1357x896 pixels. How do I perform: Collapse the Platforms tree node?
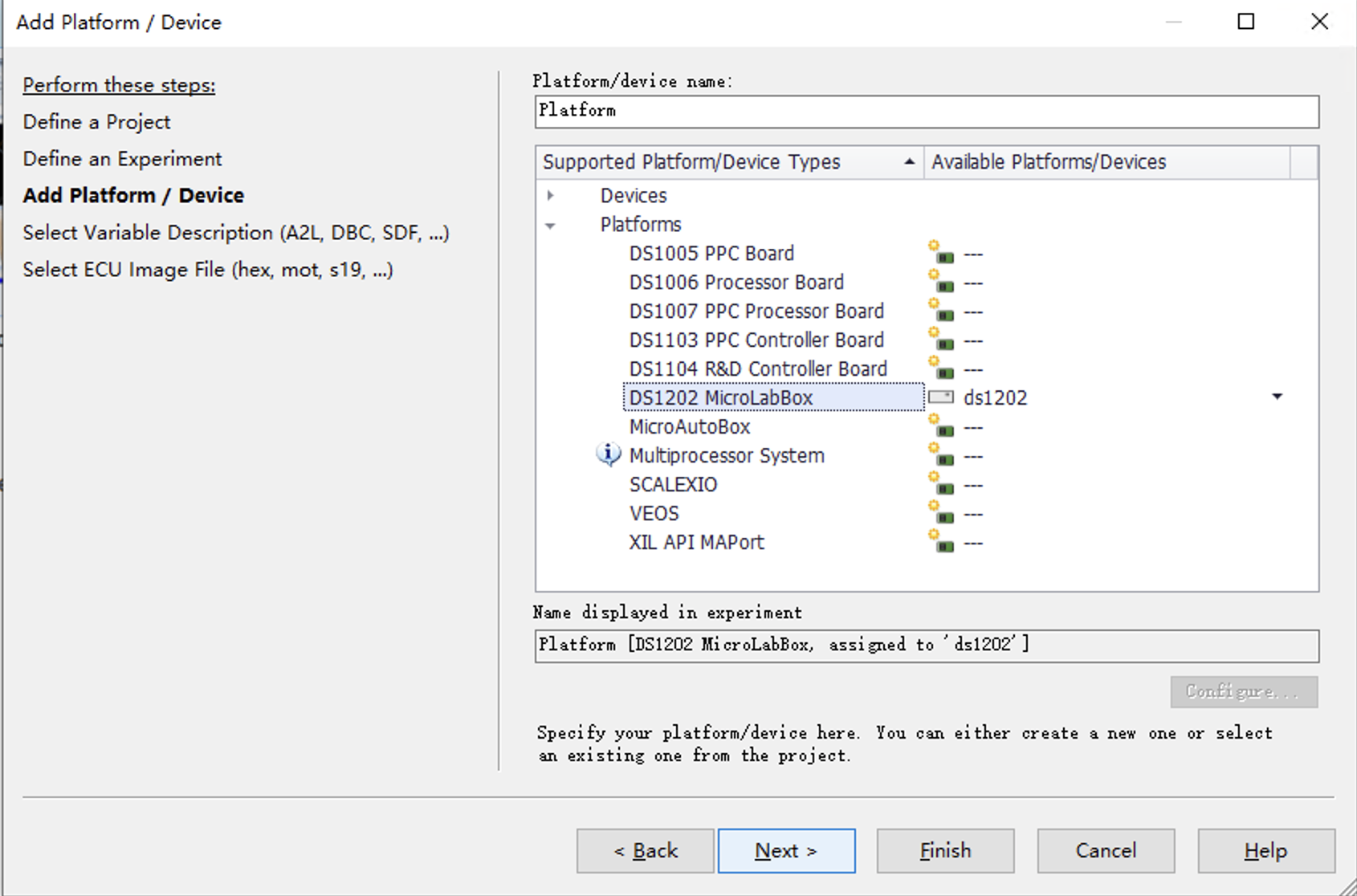(x=551, y=225)
